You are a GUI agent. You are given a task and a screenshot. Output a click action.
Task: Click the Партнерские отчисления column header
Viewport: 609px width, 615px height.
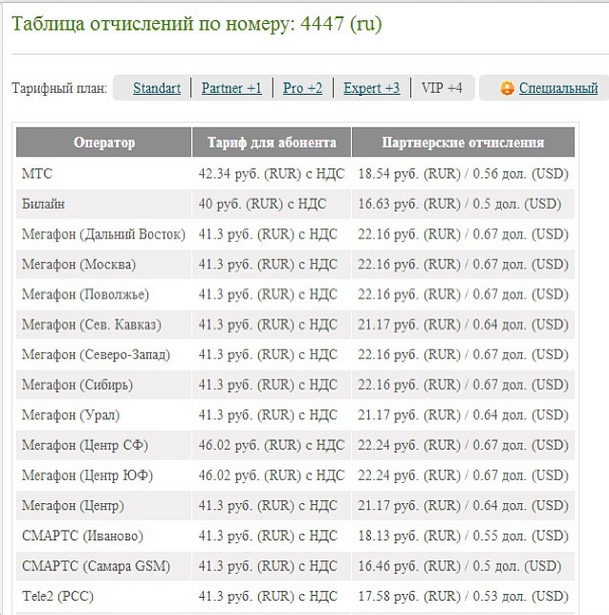(x=463, y=142)
